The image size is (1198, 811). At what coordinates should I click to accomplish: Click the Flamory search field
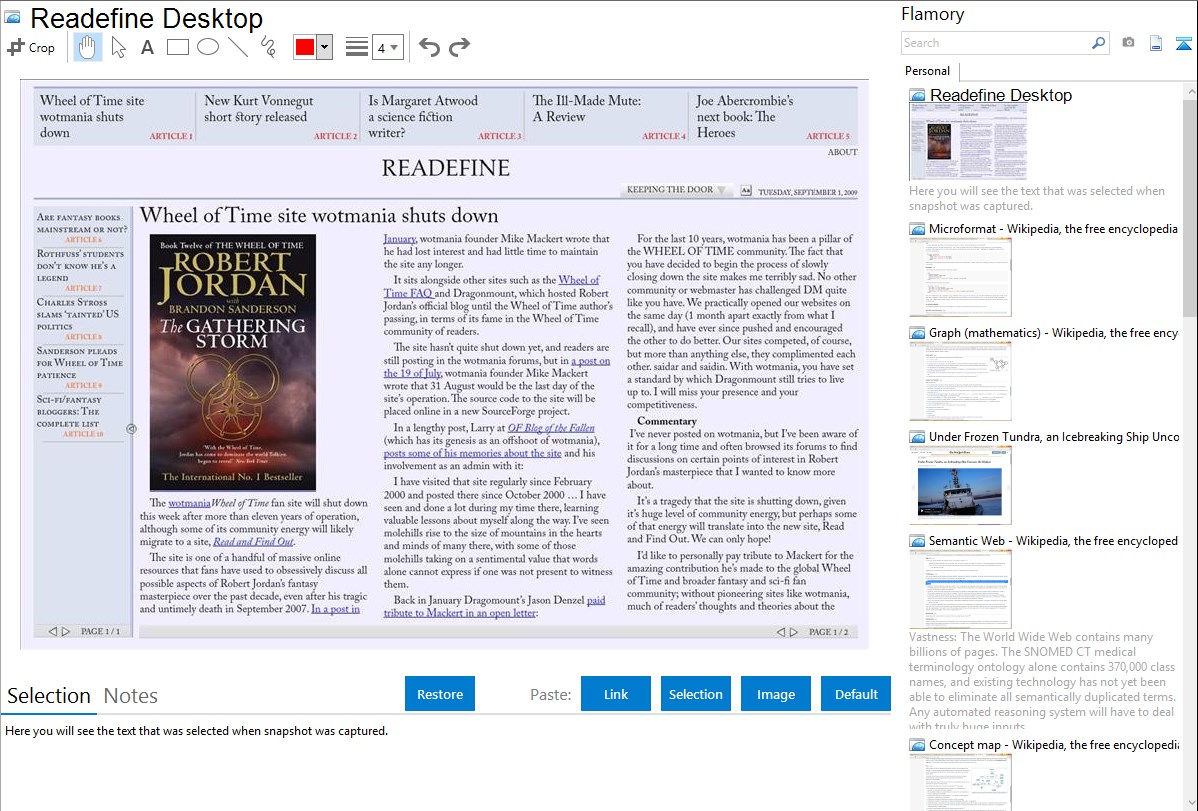(996, 43)
